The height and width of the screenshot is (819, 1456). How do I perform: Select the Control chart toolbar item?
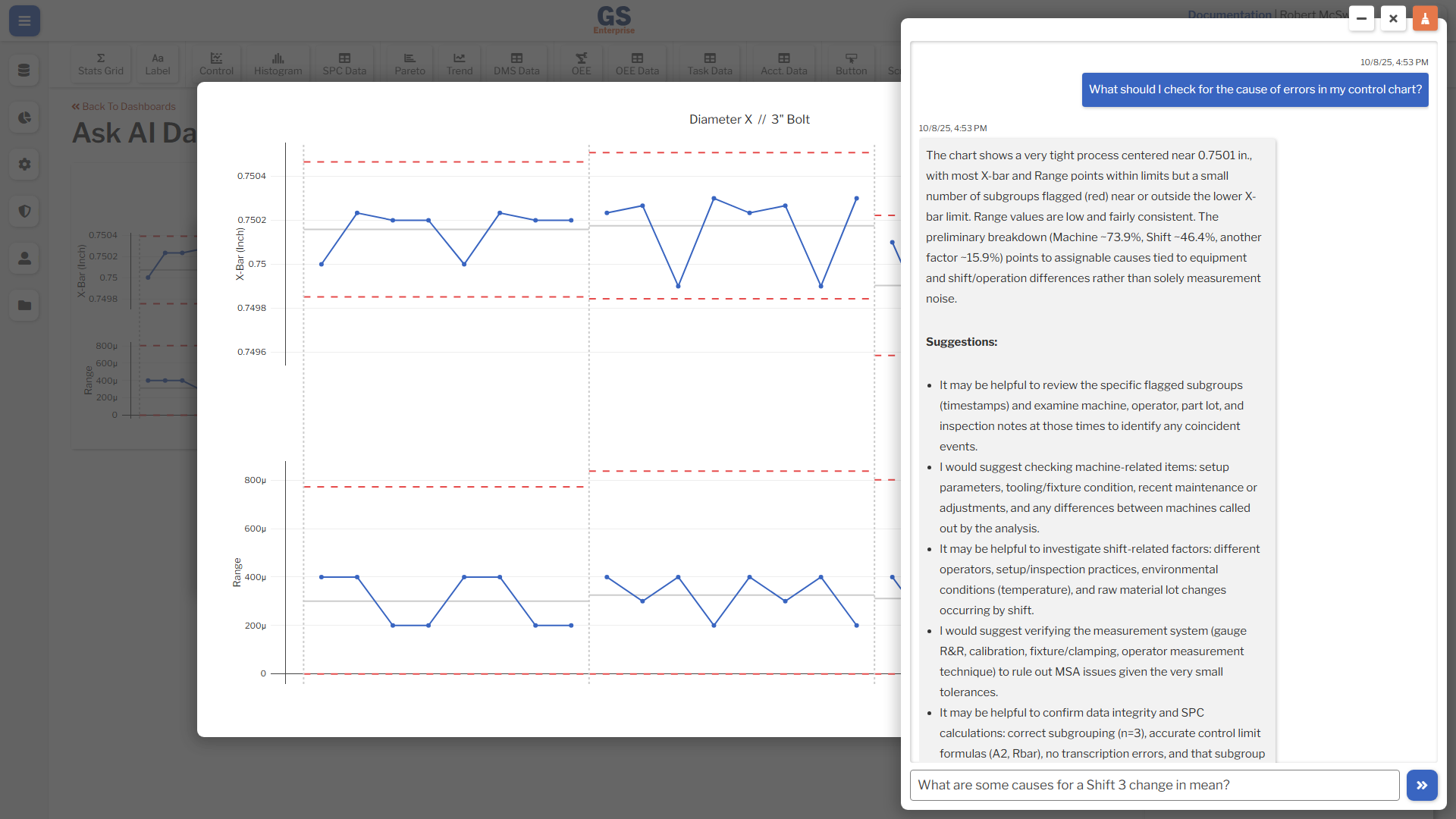click(216, 64)
